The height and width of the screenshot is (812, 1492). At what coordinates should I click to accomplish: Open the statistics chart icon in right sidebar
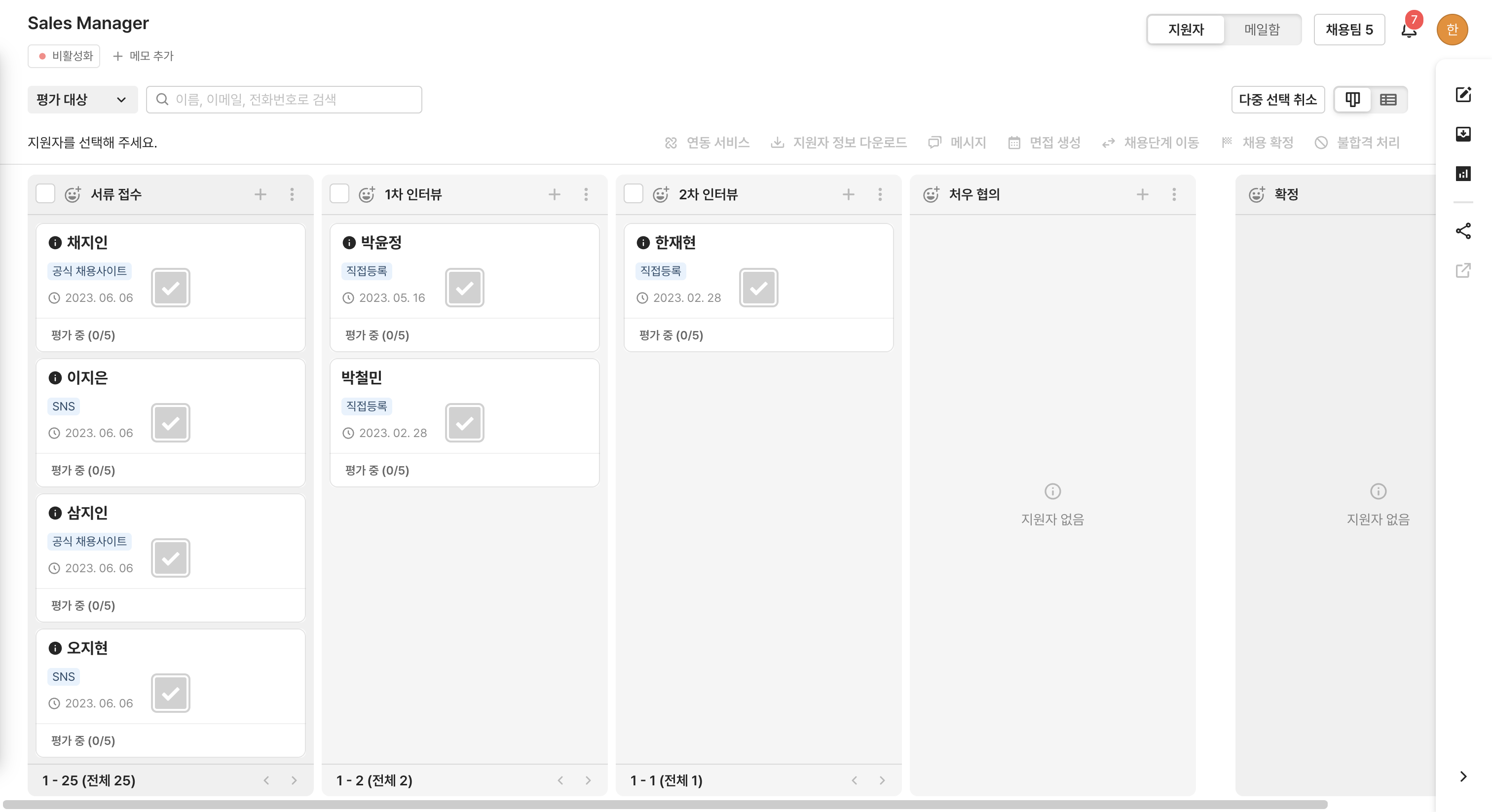1463,173
